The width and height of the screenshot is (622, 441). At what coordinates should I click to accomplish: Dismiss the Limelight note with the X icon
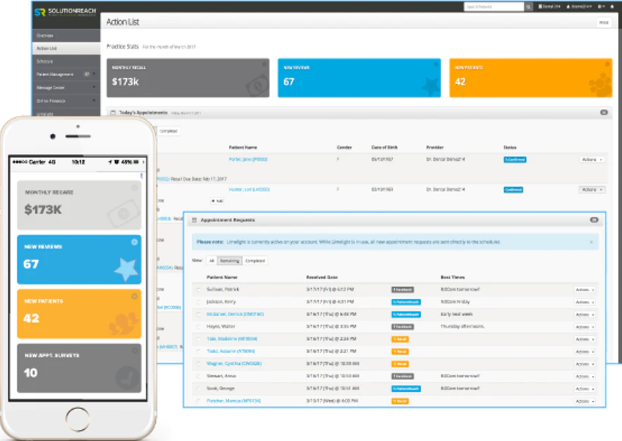click(590, 242)
